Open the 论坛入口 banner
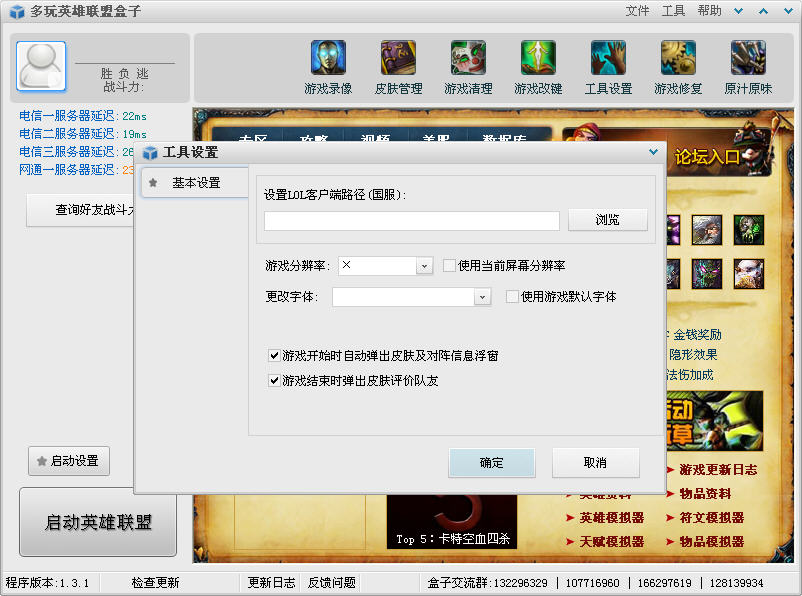This screenshot has height=596, width=802. (x=707, y=157)
